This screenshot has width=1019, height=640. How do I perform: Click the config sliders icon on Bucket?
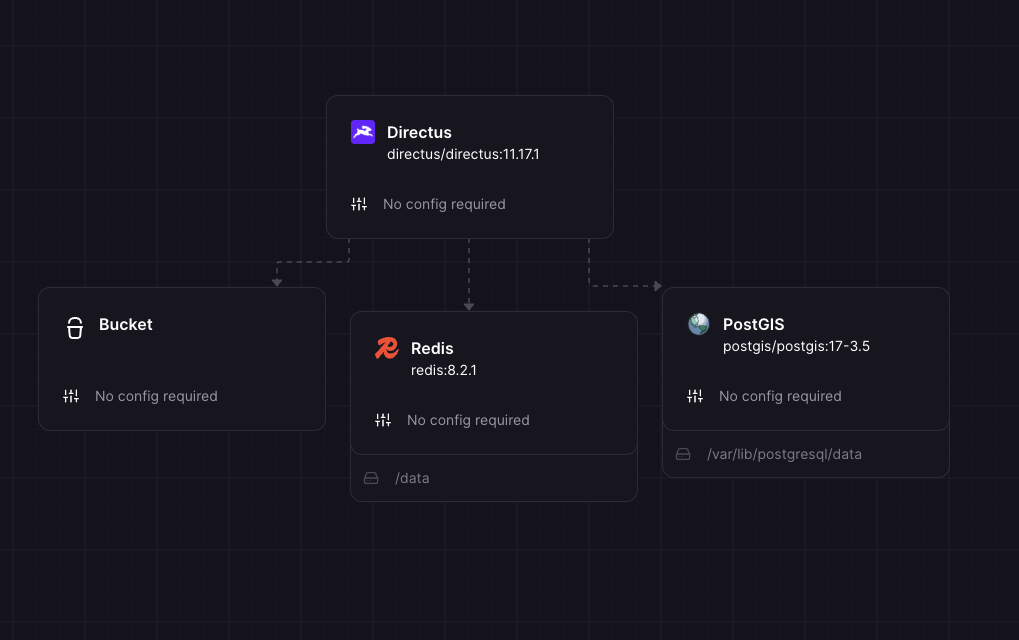point(70,396)
